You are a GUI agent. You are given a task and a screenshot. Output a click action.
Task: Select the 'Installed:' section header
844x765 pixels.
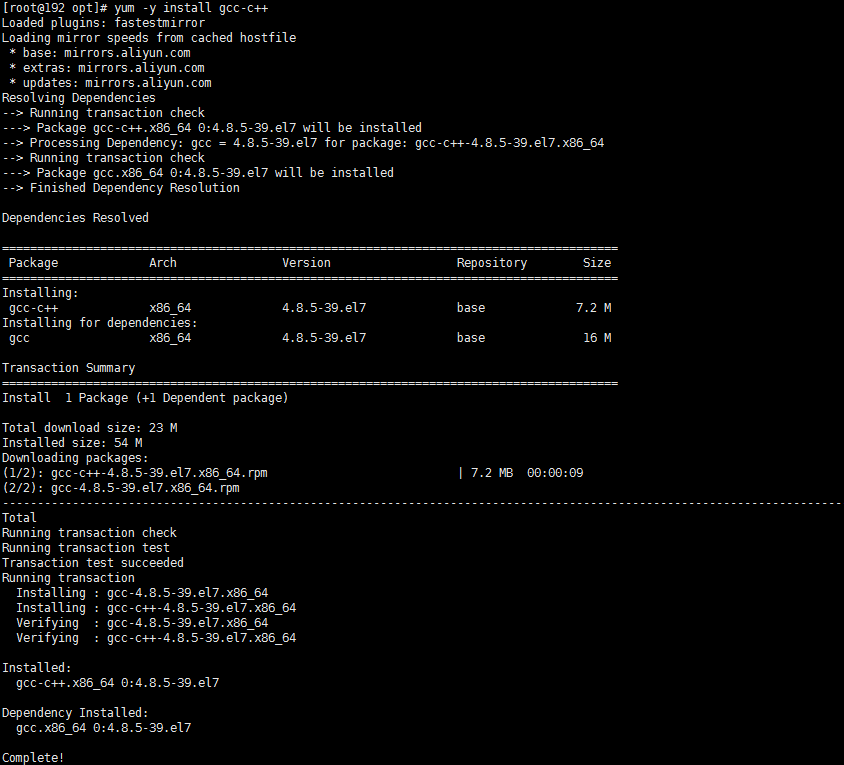[36, 667]
